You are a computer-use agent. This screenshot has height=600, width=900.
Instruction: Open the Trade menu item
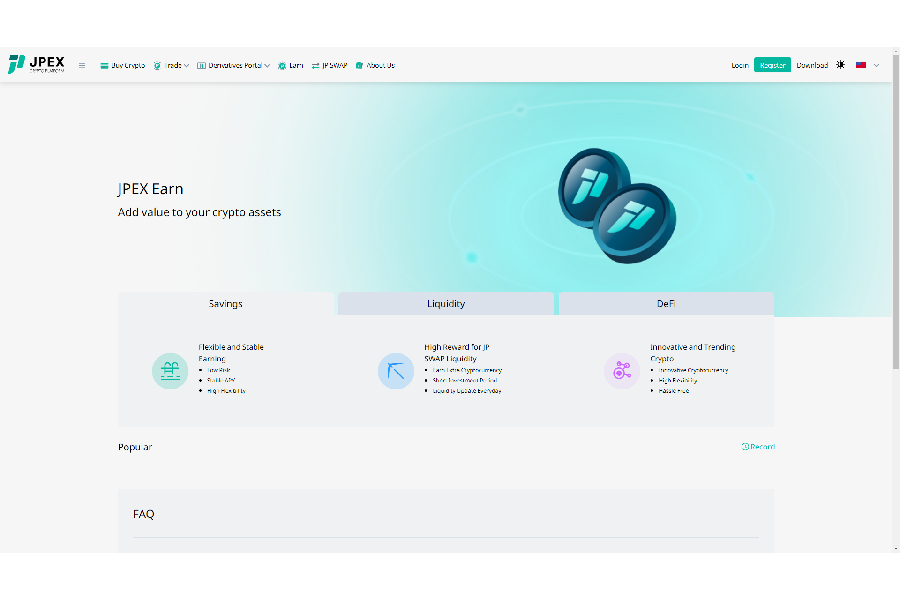pos(171,65)
